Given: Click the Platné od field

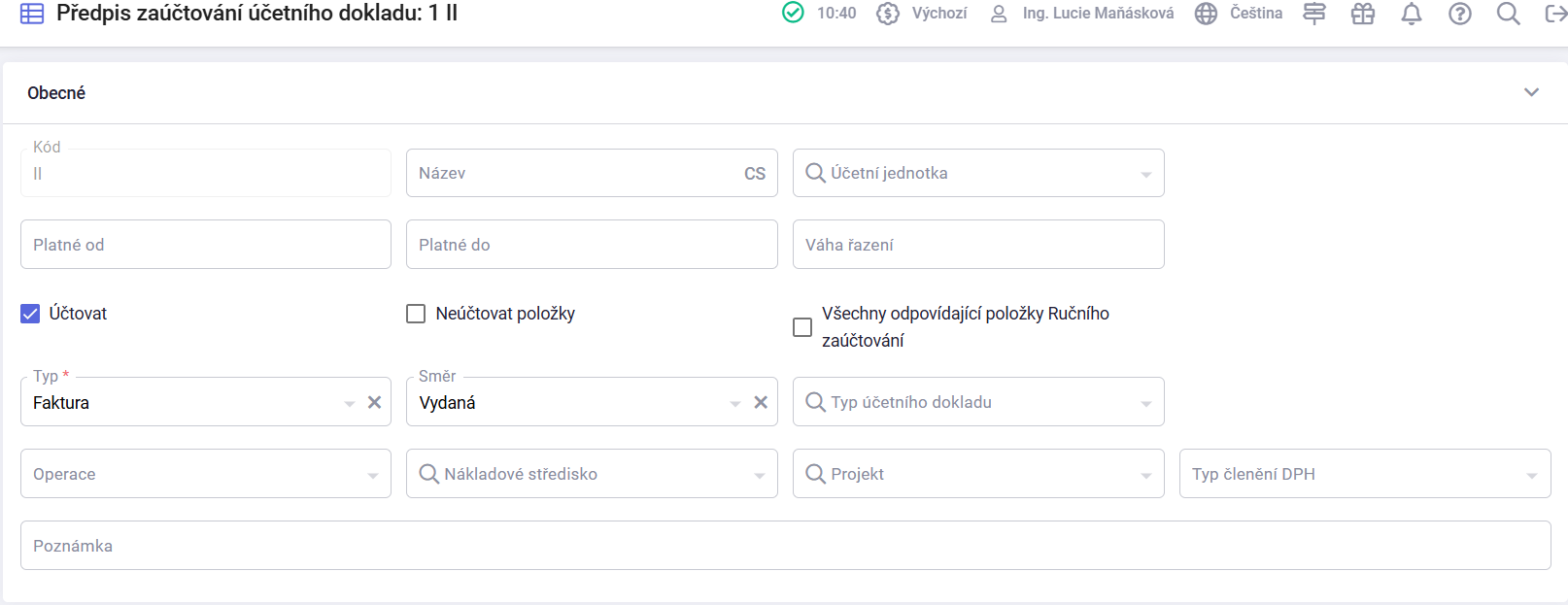Looking at the screenshot, I should coord(206,245).
